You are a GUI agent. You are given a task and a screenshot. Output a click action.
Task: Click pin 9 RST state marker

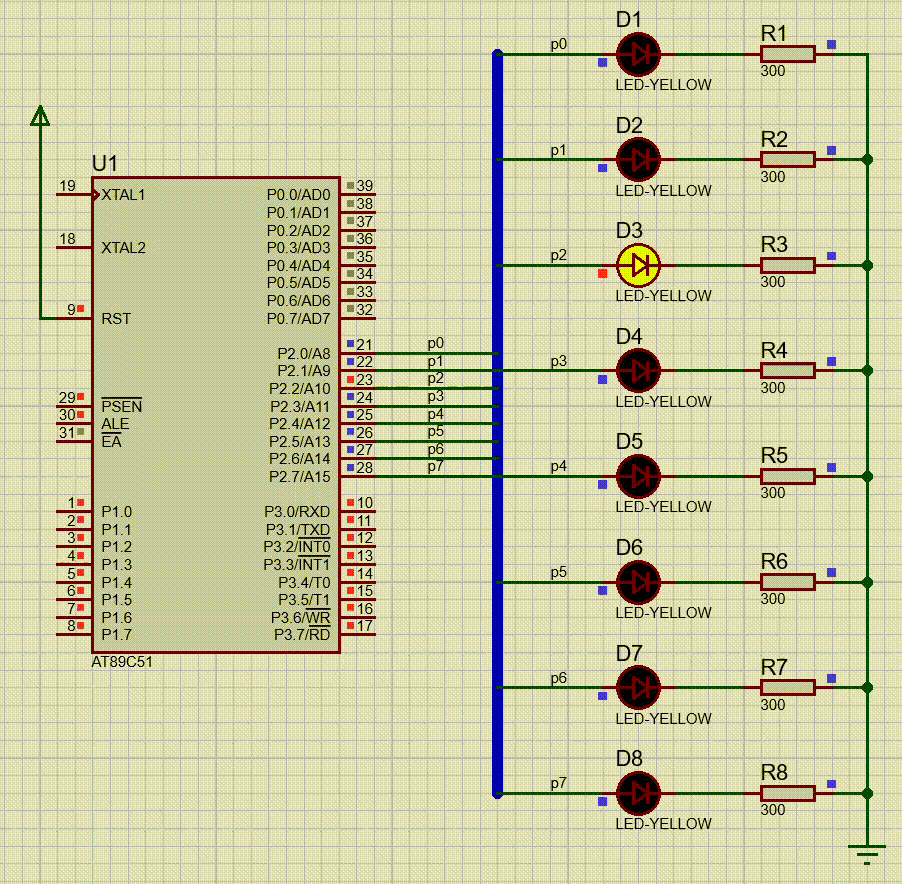pos(81,309)
